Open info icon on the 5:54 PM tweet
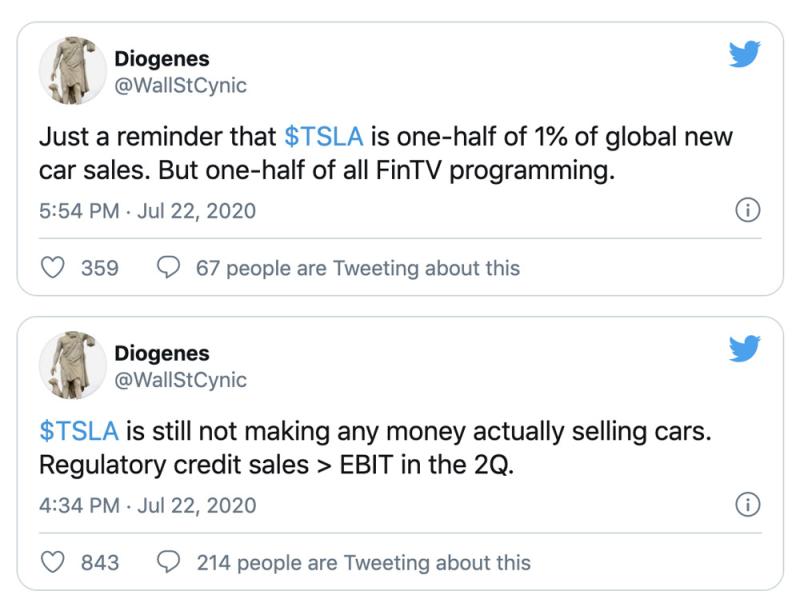The image size is (800, 615). pyautogui.click(x=747, y=211)
